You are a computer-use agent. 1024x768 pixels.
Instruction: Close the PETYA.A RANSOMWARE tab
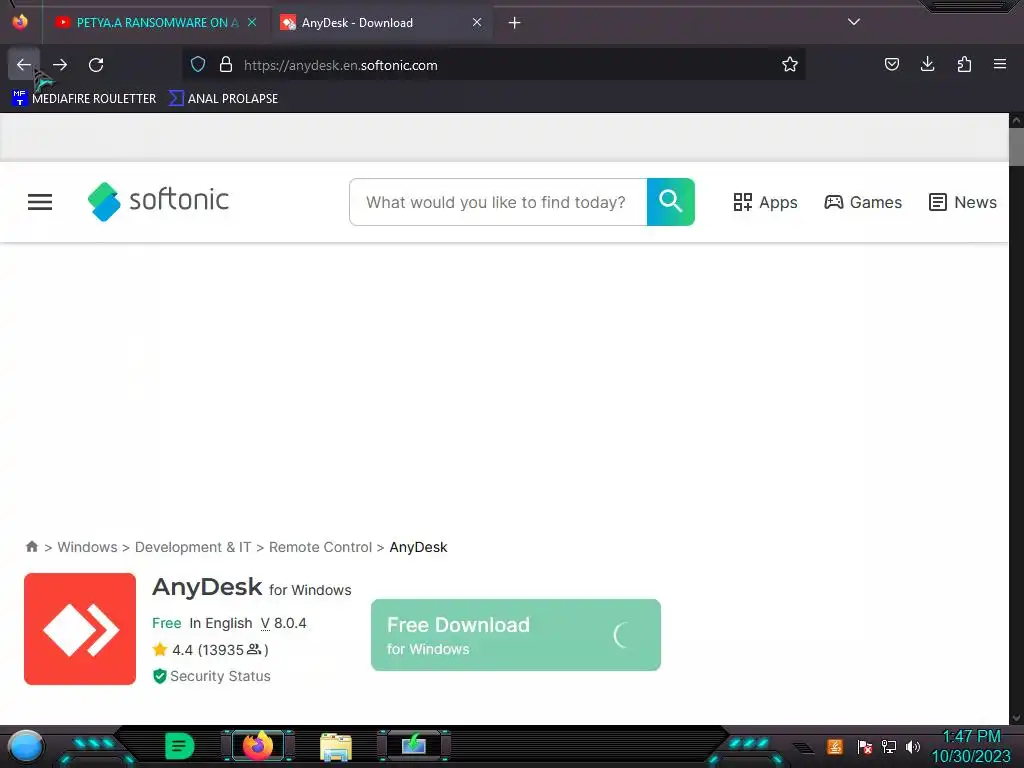click(x=252, y=22)
